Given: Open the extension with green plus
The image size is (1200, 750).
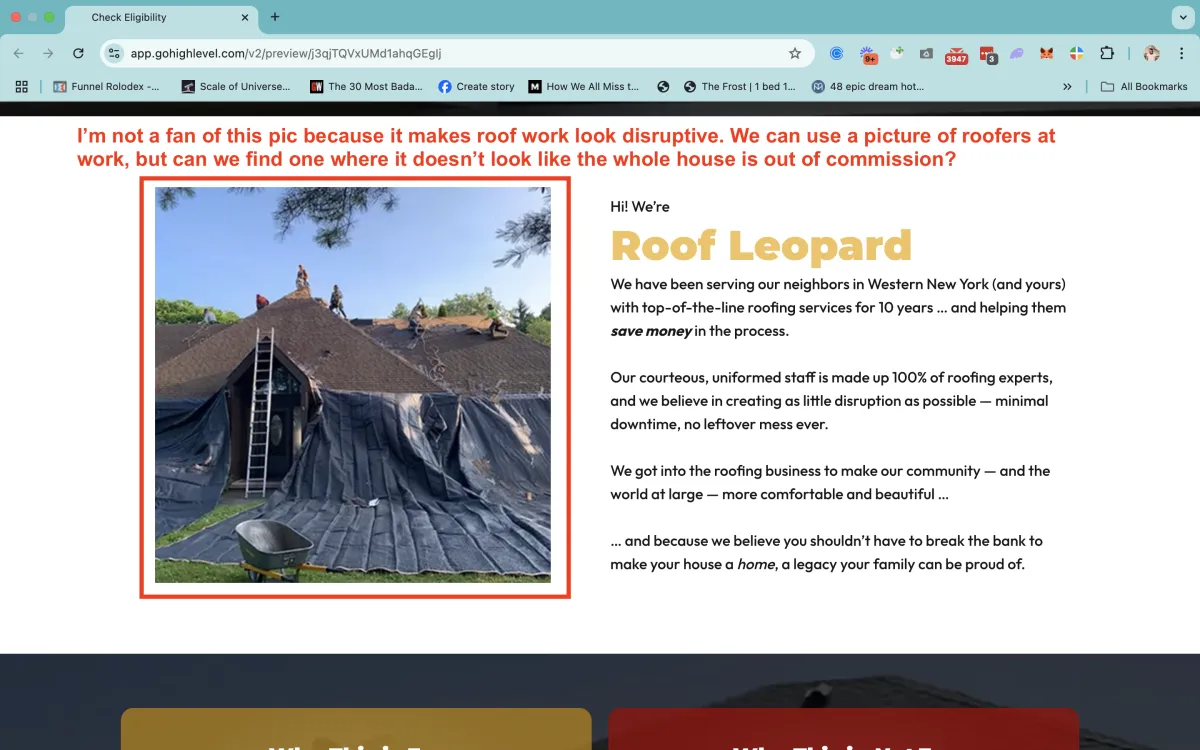Looking at the screenshot, I should point(897,53).
